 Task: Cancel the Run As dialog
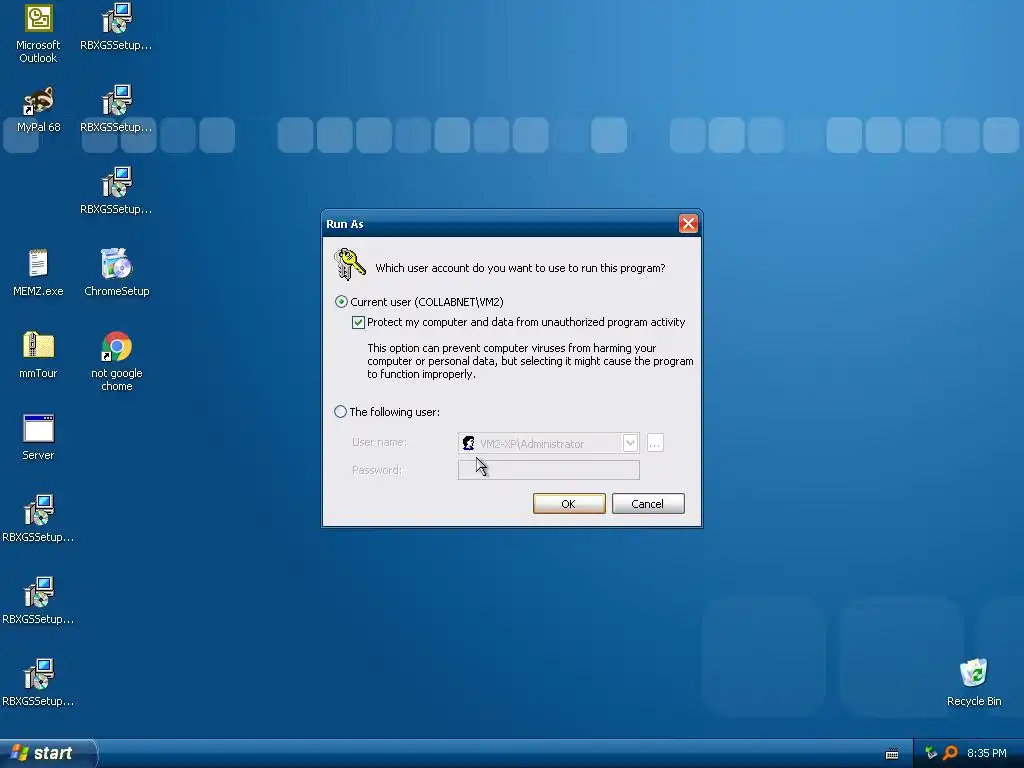648,504
